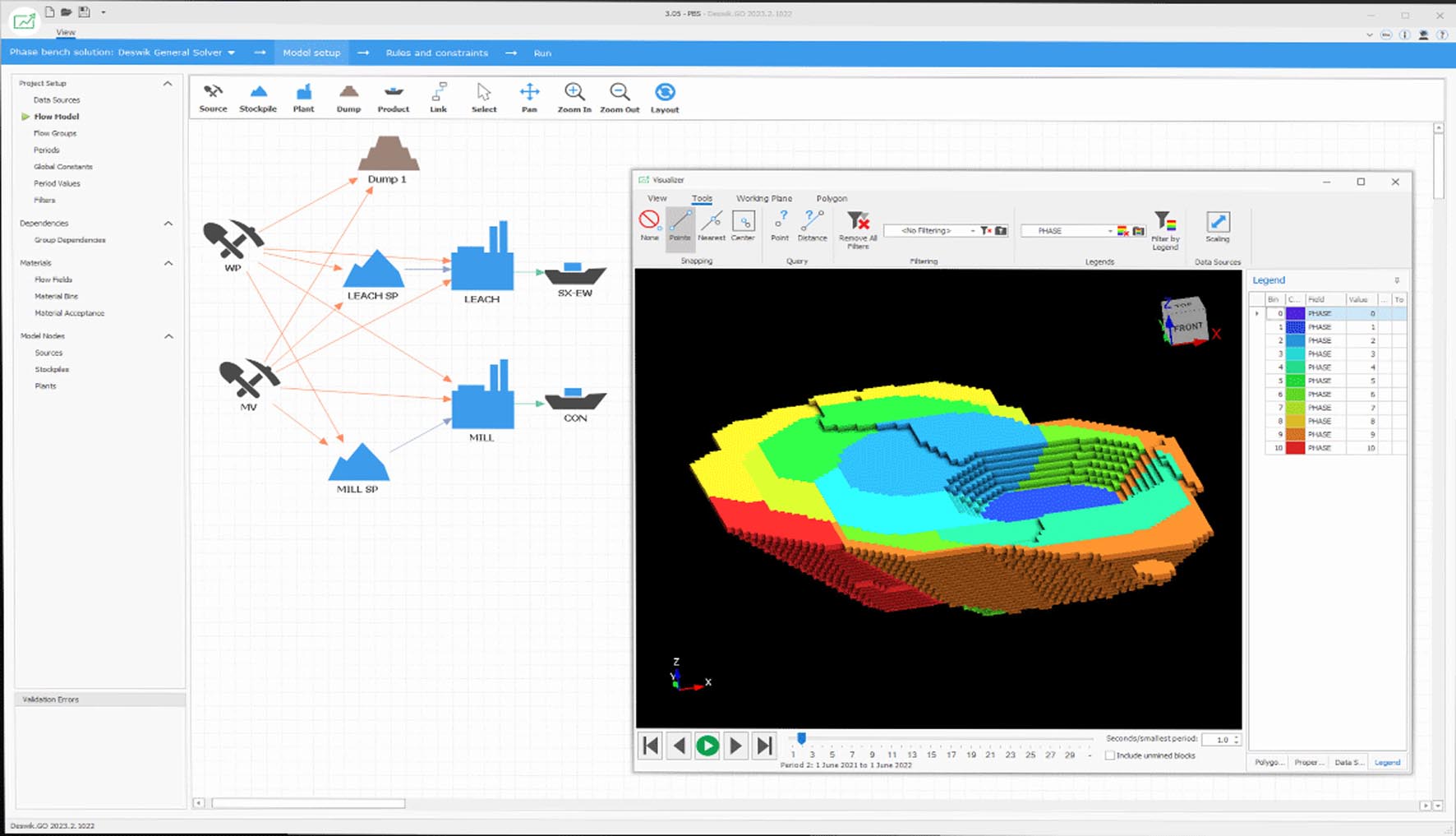The width and height of the screenshot is (1456, 836).
Task: Choose the Link tool in the toolbar
Action: [439, 97]
